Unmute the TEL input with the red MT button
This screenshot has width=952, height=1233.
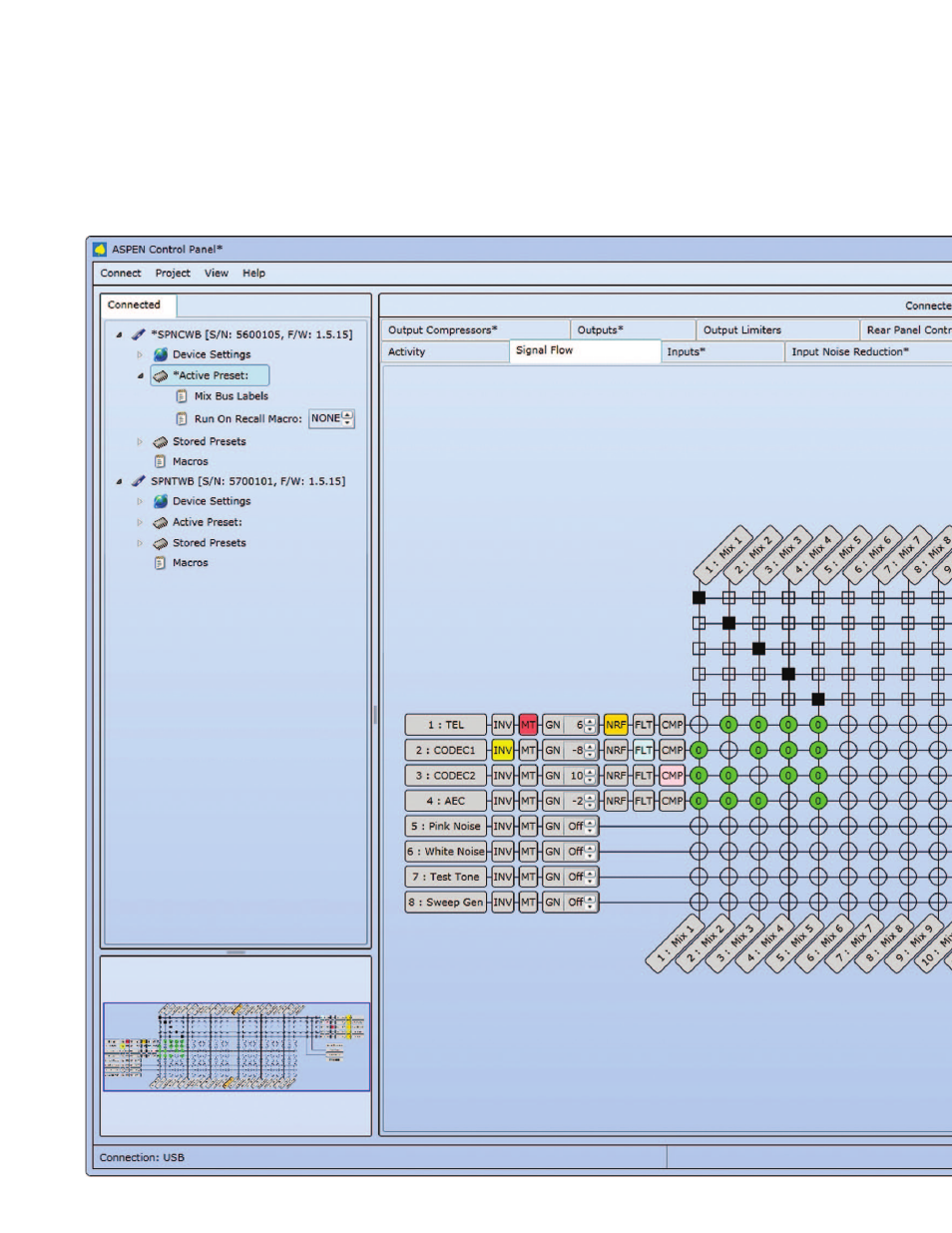[x=528, y=725]
